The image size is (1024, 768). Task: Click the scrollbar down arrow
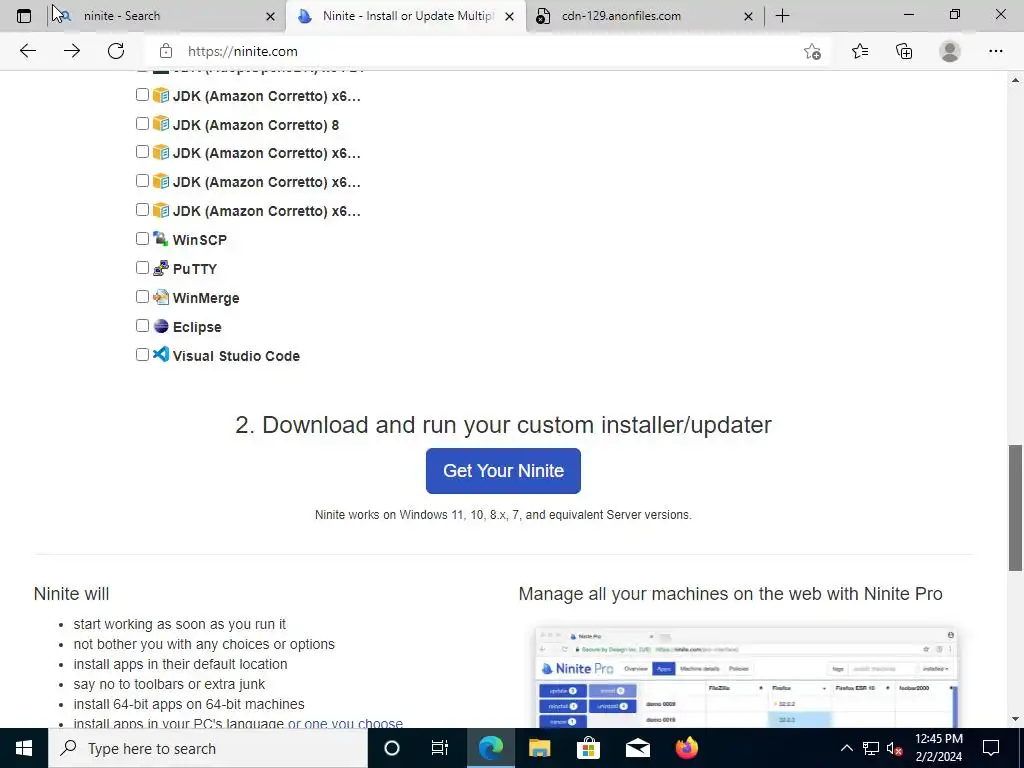click(1015, 719)
